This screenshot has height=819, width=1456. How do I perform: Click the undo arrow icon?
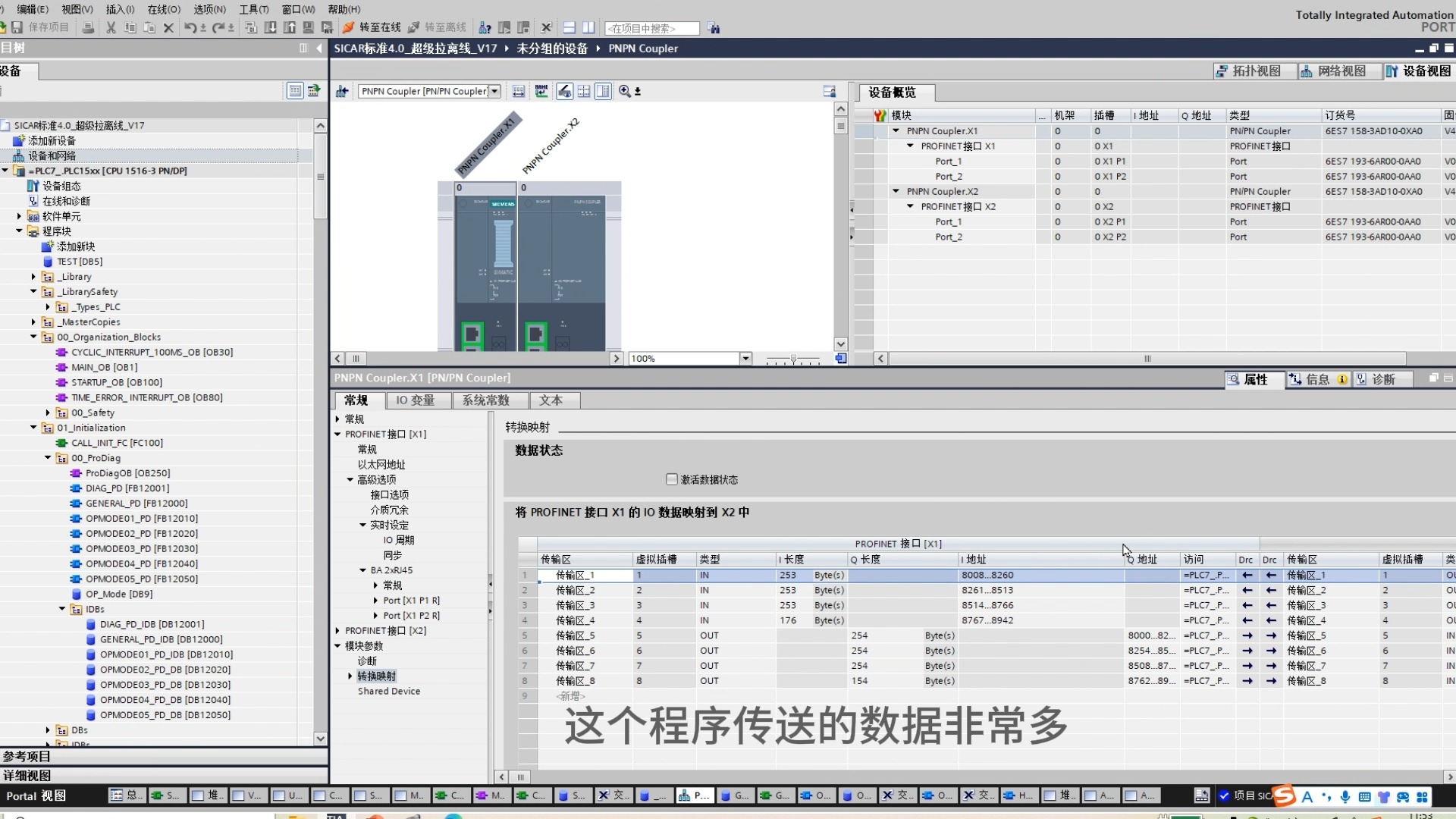click(x=190, y=28)
